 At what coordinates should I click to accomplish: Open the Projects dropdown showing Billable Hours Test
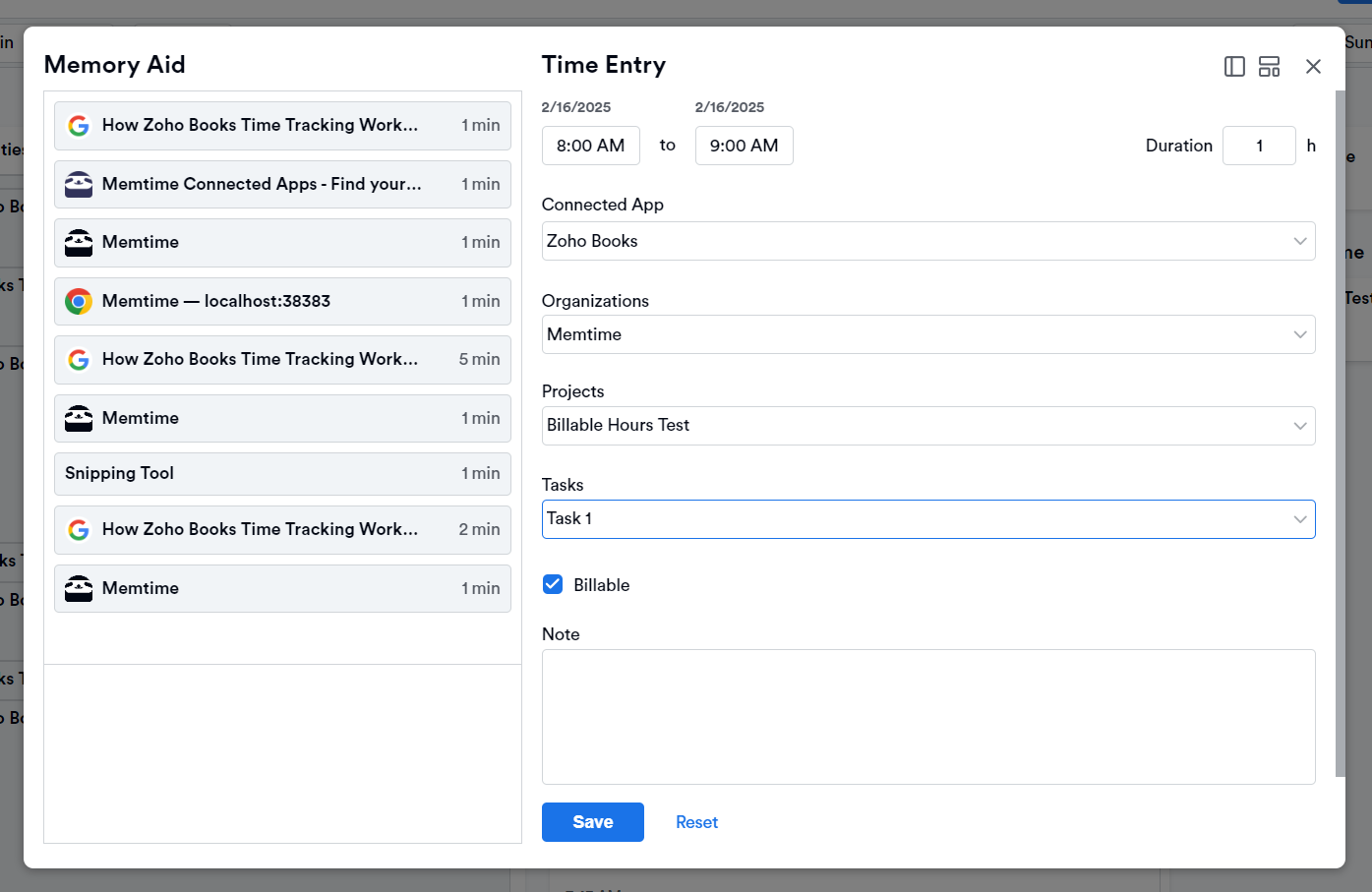coord(928,426)
